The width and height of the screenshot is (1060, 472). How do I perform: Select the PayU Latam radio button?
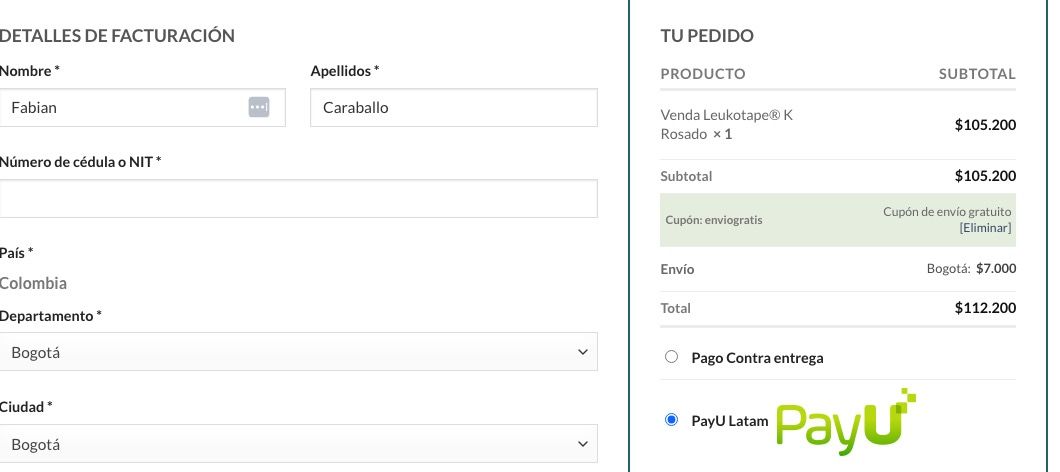(671, 420)
